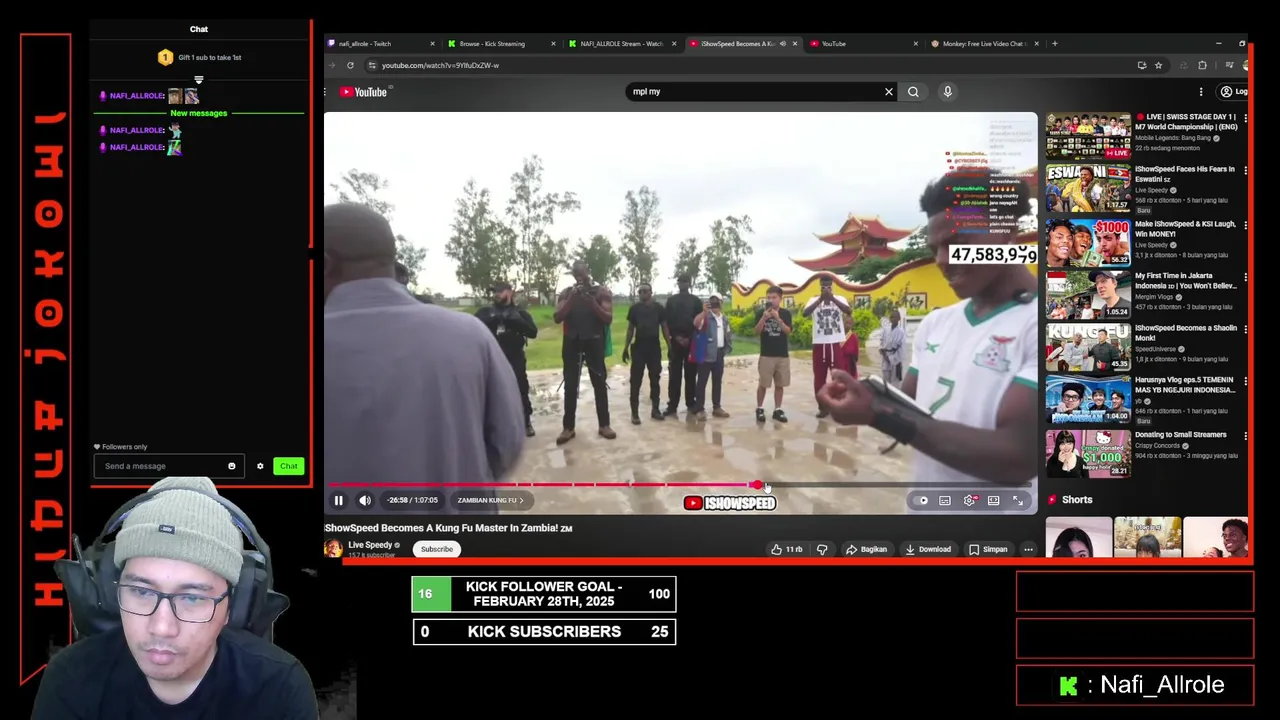
Task: Open Kick chat settings gear
Action: click(260, 466)
